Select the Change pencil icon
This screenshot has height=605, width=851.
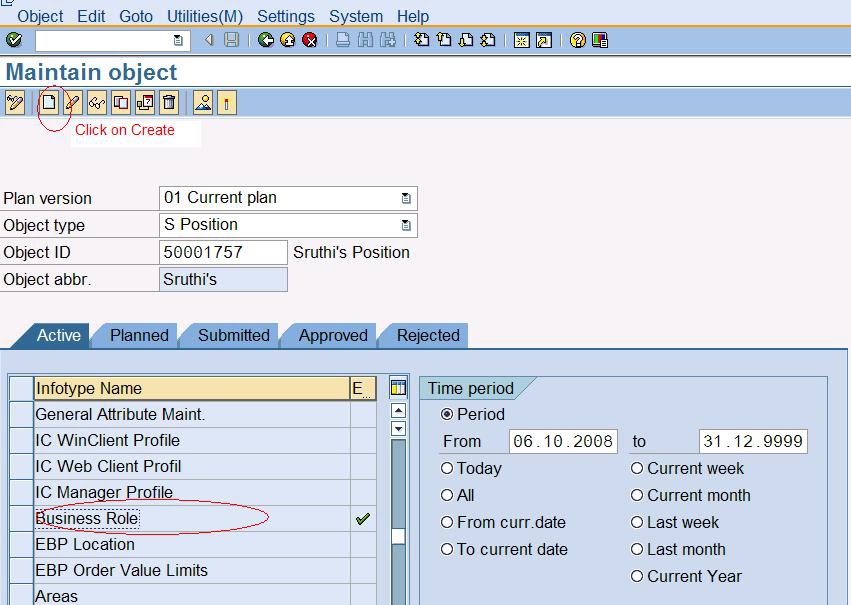point(70,102)
